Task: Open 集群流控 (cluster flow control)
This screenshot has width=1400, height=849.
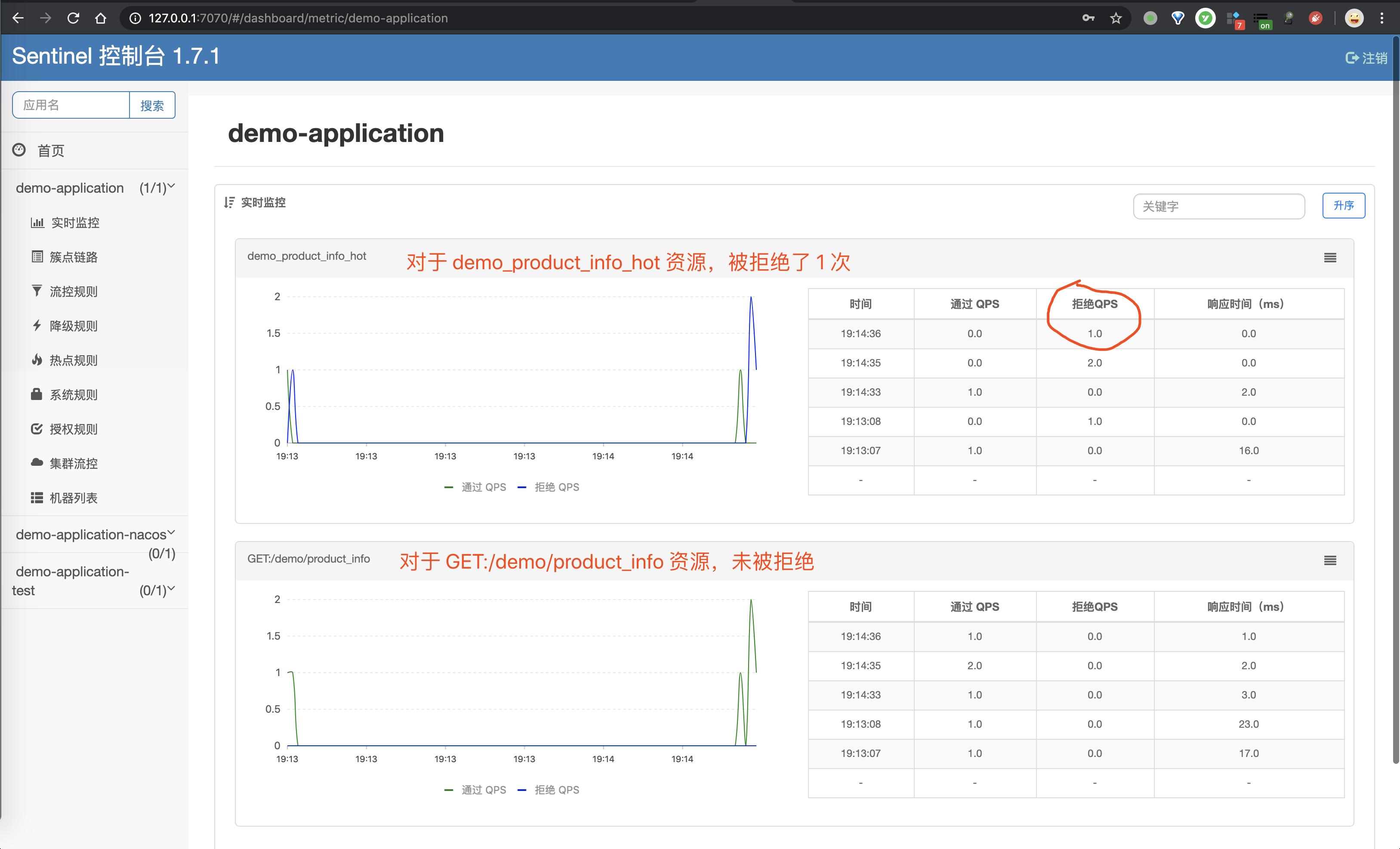Action: point(73,463)
